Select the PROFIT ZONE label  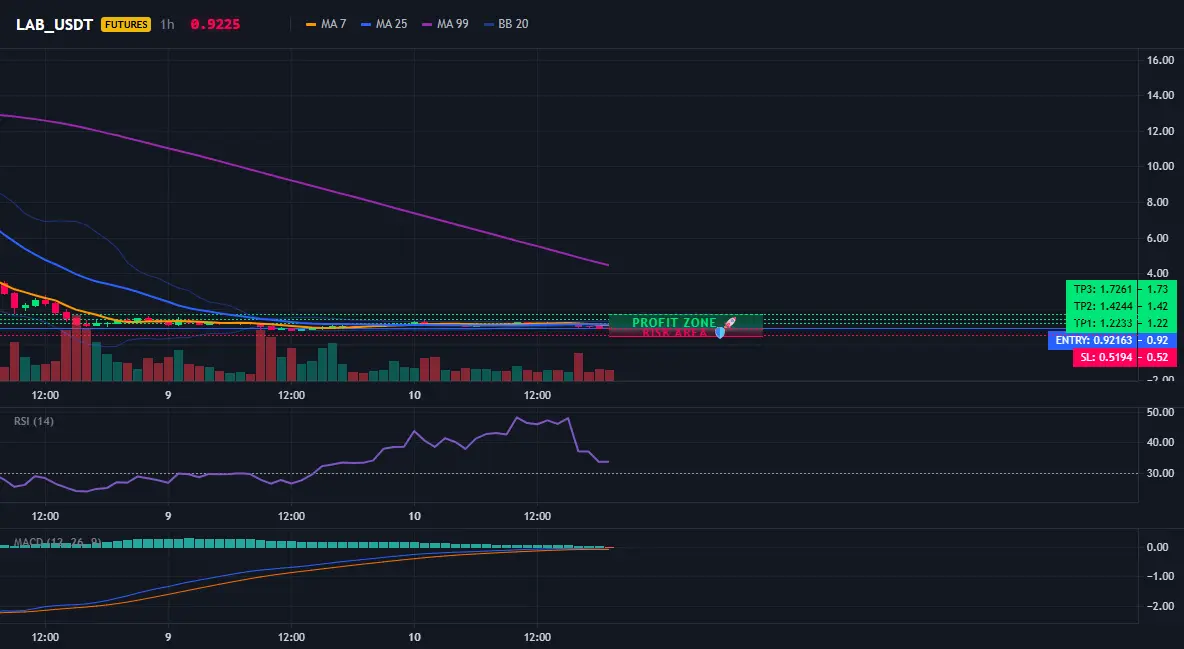674,323
